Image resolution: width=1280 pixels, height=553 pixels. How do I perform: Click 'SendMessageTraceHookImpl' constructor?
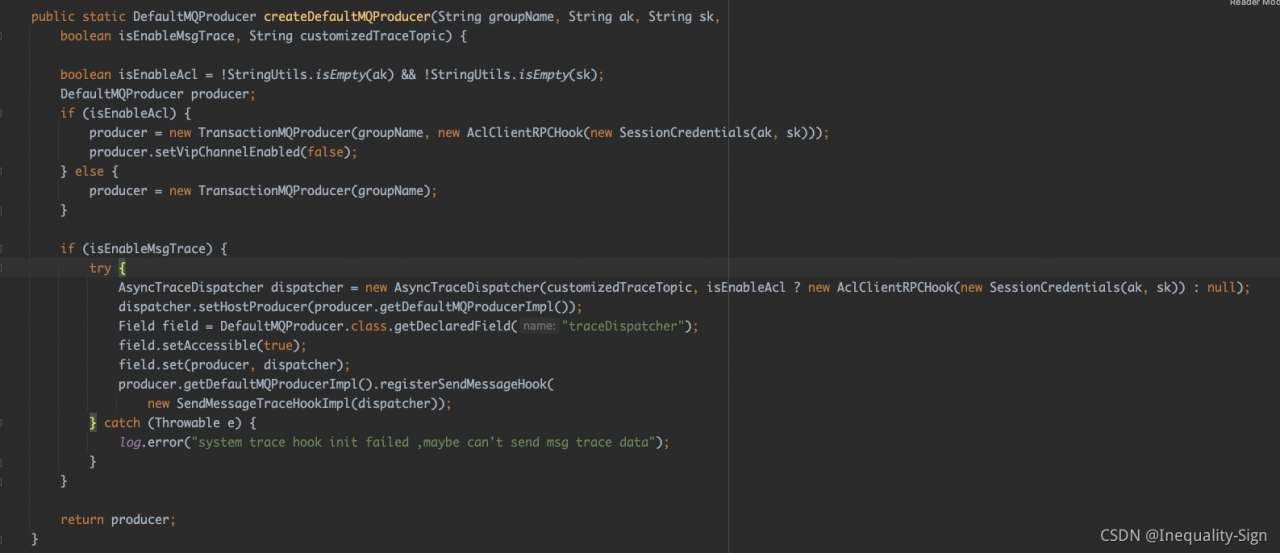[264, 403]
